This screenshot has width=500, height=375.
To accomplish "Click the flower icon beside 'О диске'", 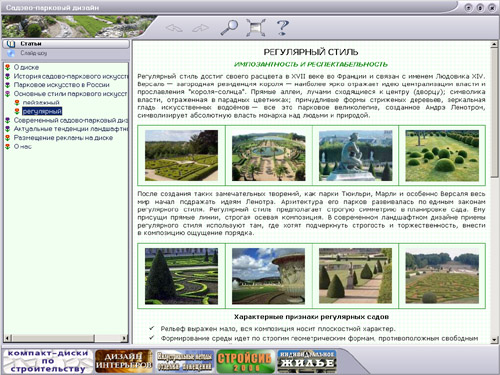I will pos(8,67).
